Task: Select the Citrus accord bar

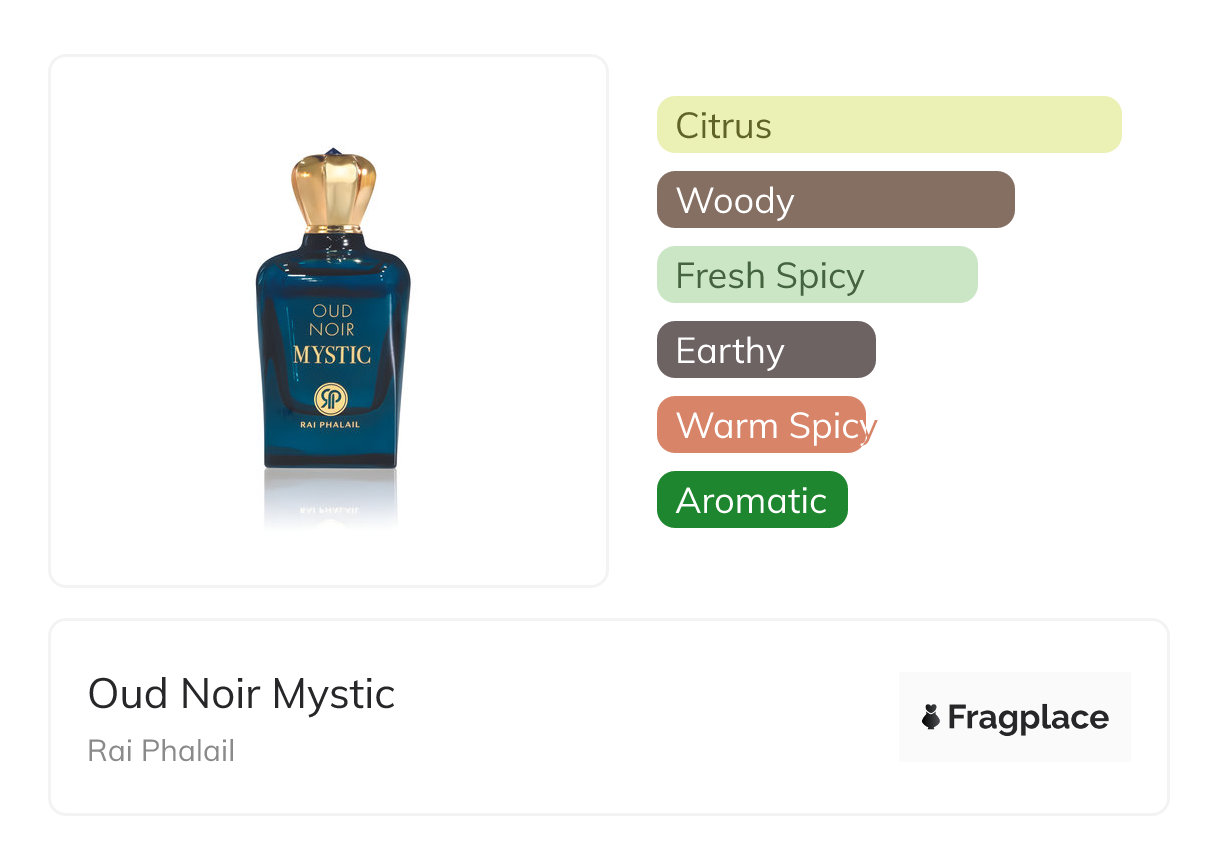Action: [x=888, y=125]
